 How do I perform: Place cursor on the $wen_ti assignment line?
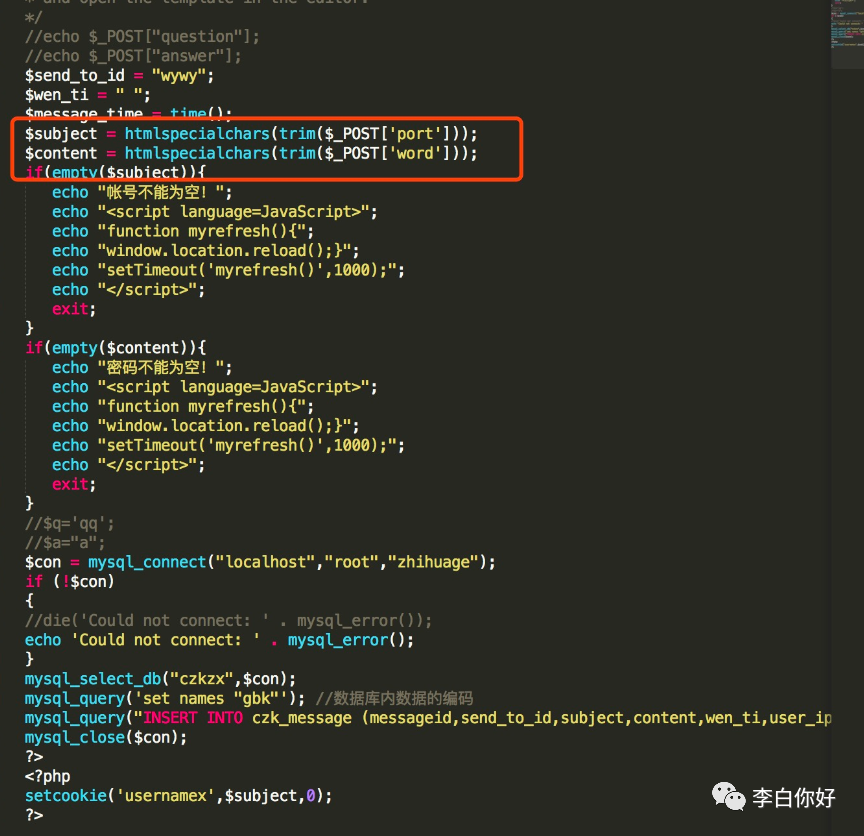pyautogui.click(x=87, y=95)
